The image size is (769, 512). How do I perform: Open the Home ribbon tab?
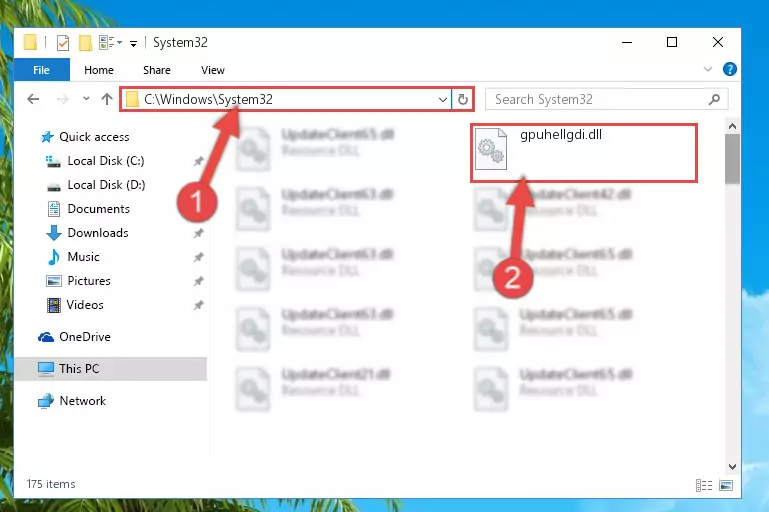point(99,70)
